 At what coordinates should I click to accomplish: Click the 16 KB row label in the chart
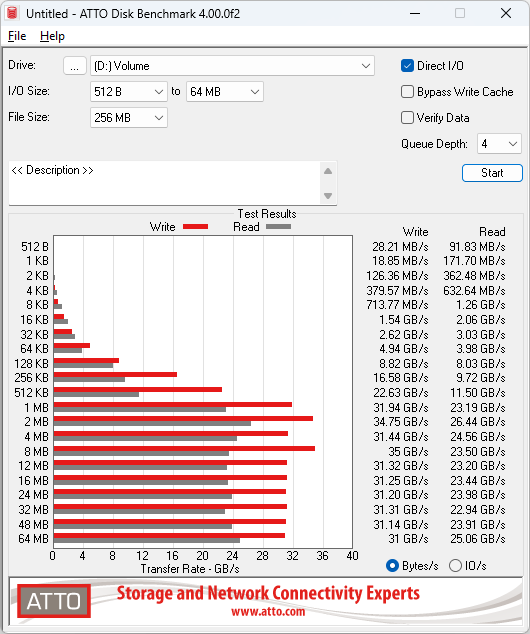point(34,320)
